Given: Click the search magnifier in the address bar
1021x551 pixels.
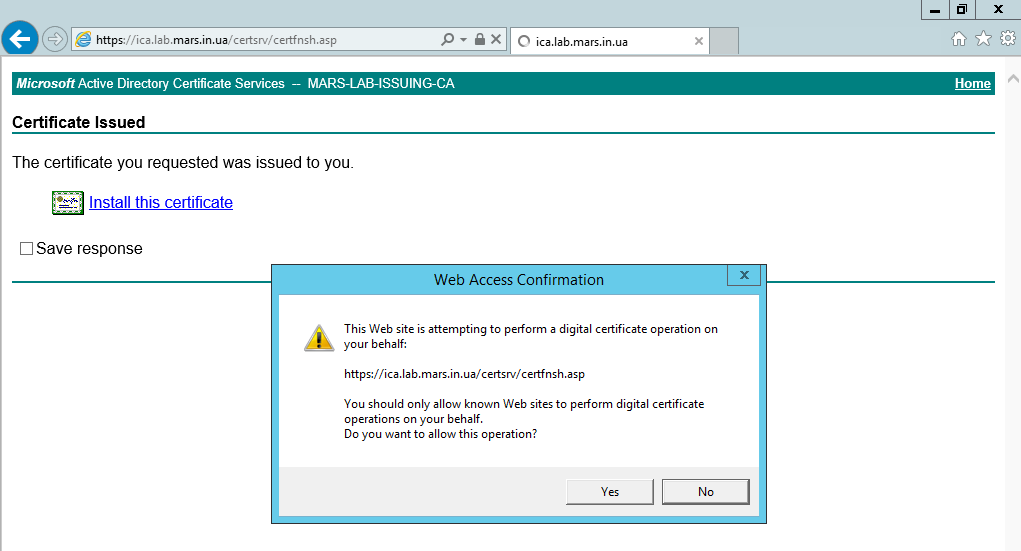Looking at the screenshot, I should pyautogui.click(x=448, y=40).
